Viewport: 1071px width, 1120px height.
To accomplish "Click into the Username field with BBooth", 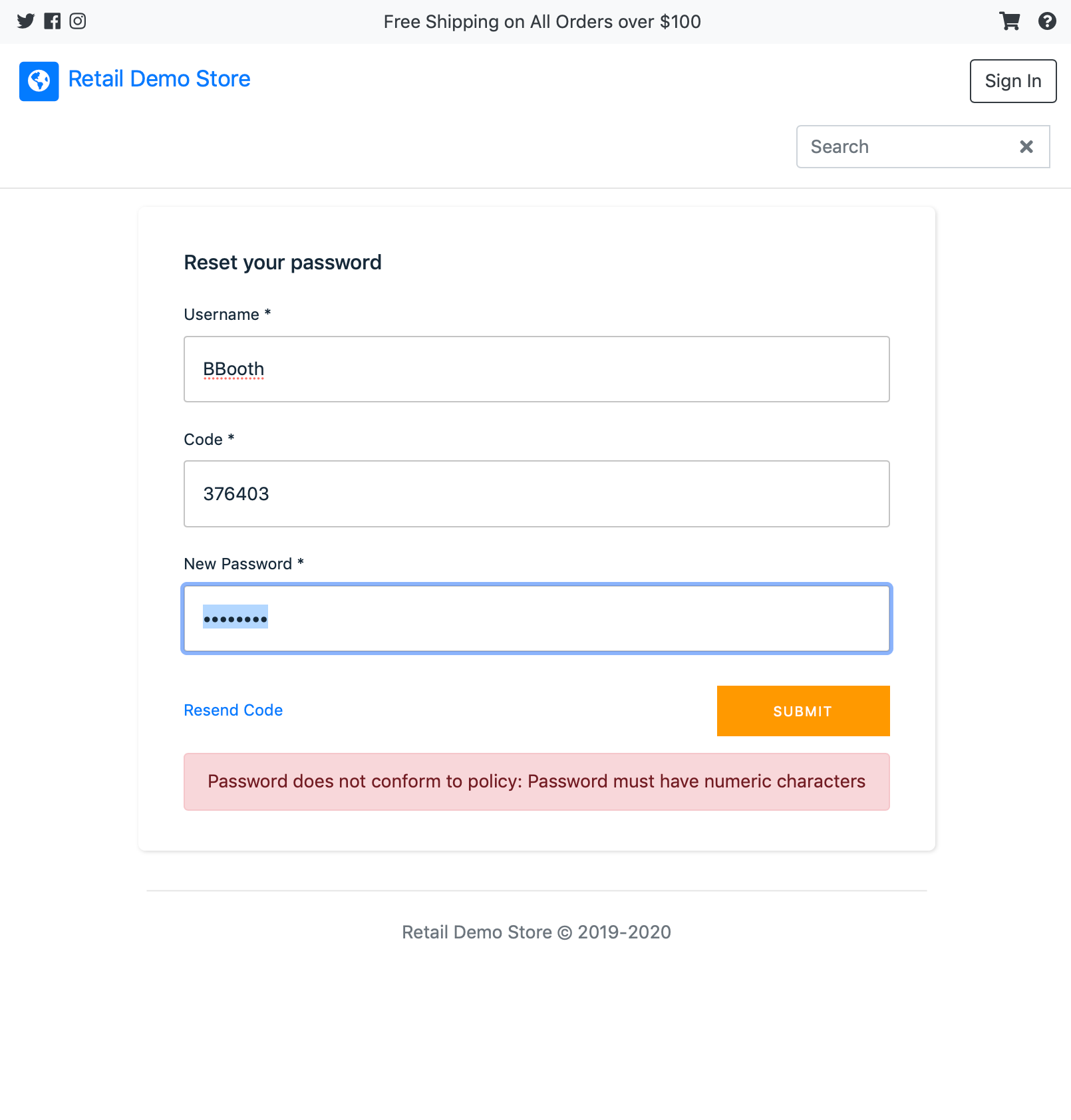I will coord(537,369).
